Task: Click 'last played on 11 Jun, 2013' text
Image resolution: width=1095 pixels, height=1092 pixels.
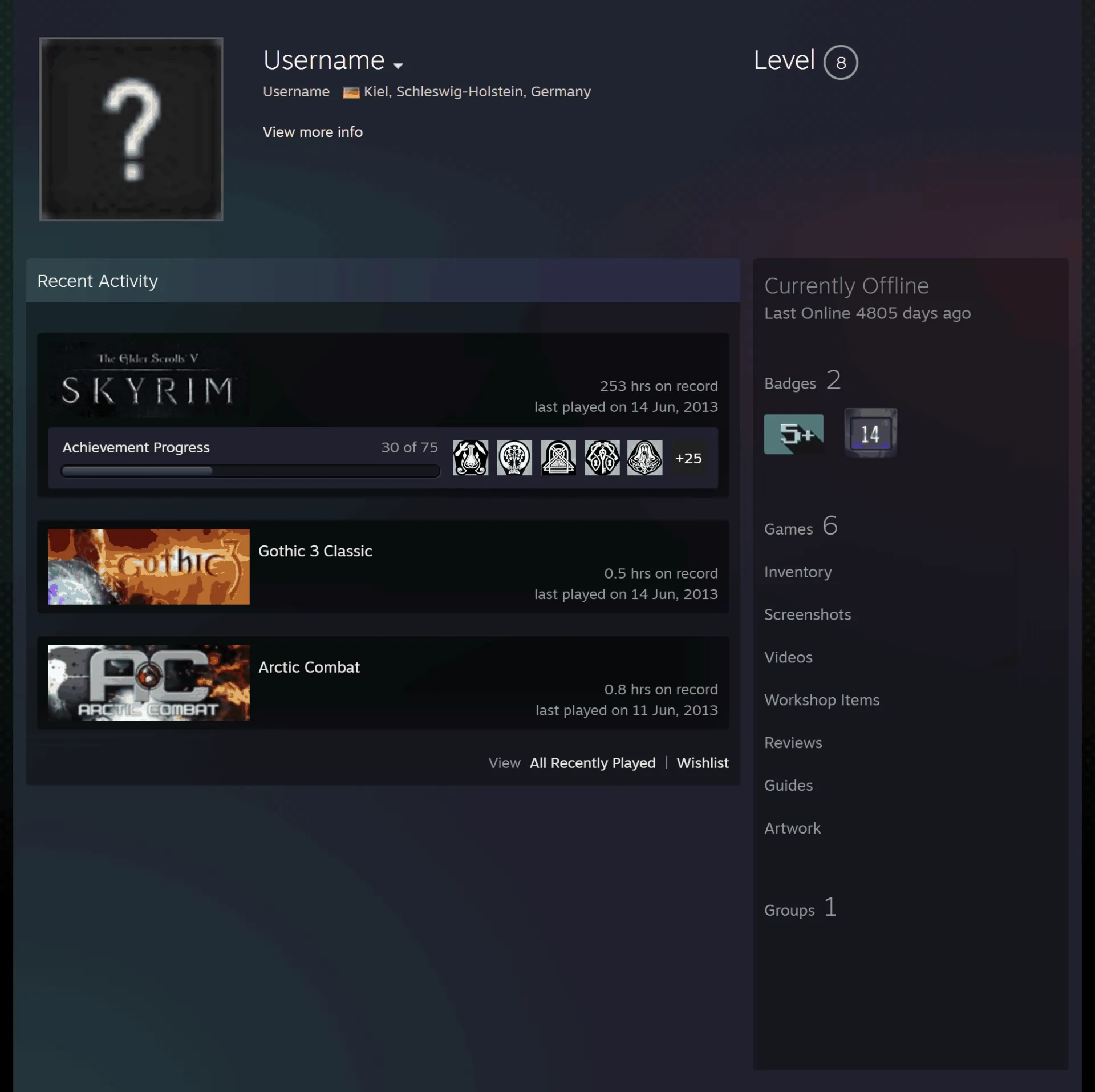Action: click(x=627, y=710)
